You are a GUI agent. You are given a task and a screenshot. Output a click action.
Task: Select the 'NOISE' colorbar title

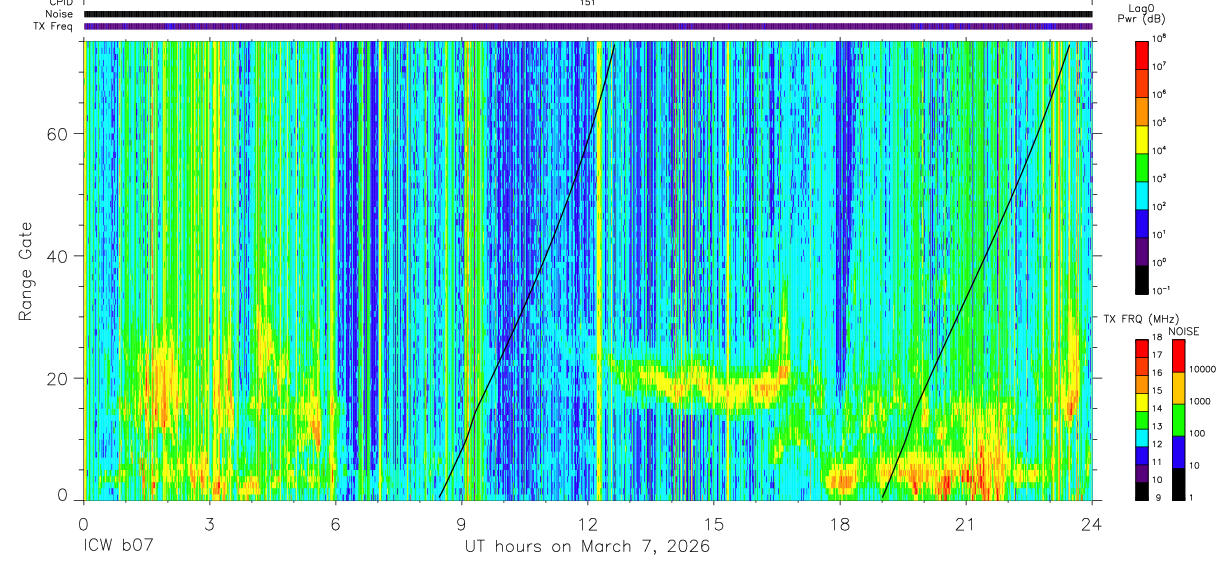coord(1183,331)
